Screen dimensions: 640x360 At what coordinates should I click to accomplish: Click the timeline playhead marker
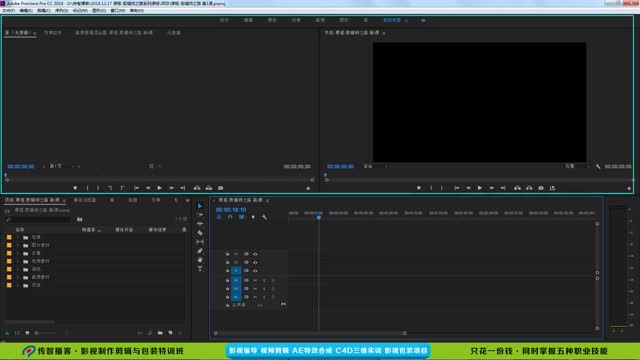click(x=319, y=218)
